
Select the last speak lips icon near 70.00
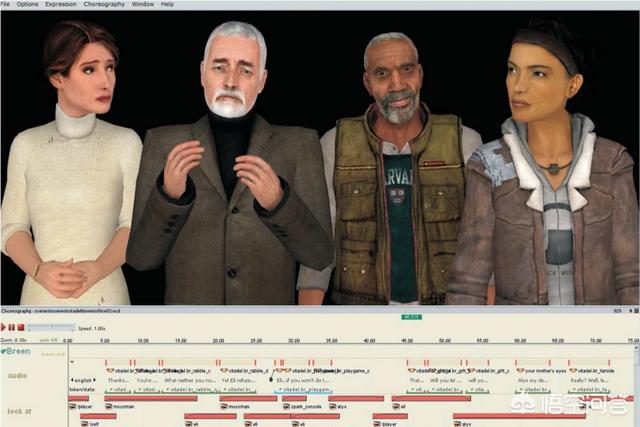tap(573, 371)
